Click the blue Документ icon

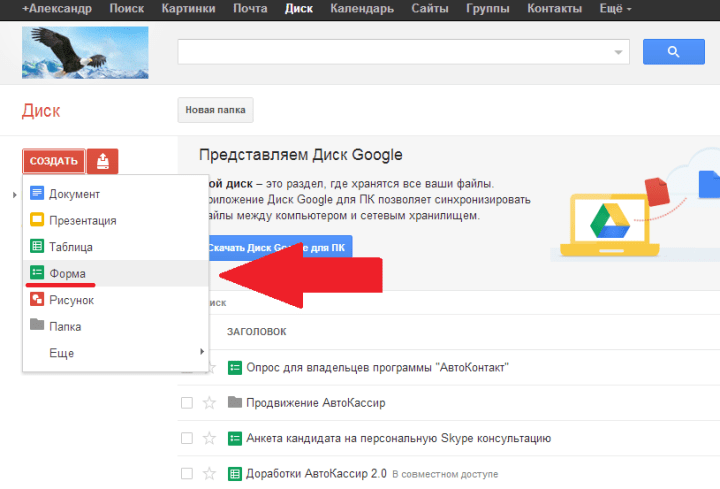tap(37, 193)
